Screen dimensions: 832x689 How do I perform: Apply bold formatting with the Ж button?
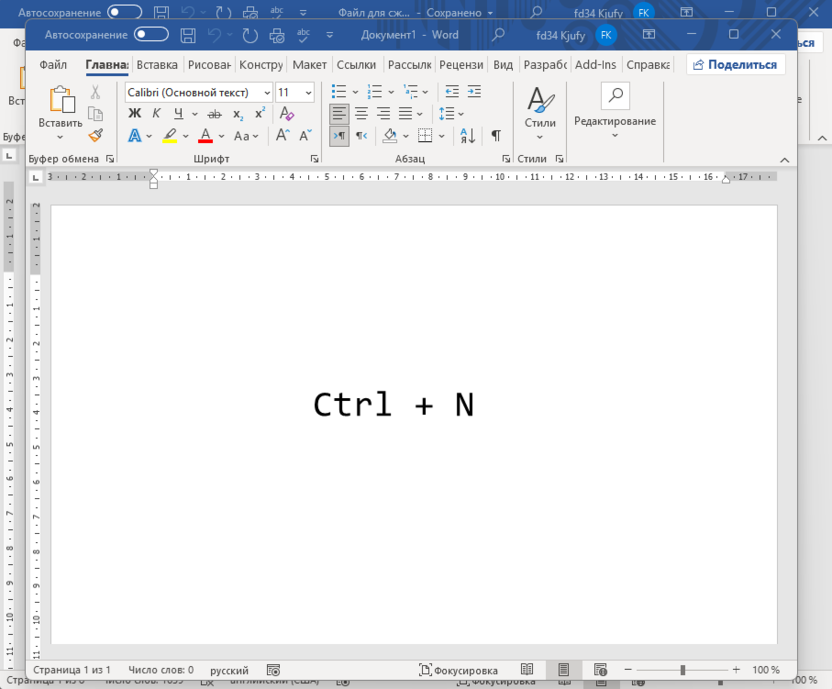coord(134,114)
